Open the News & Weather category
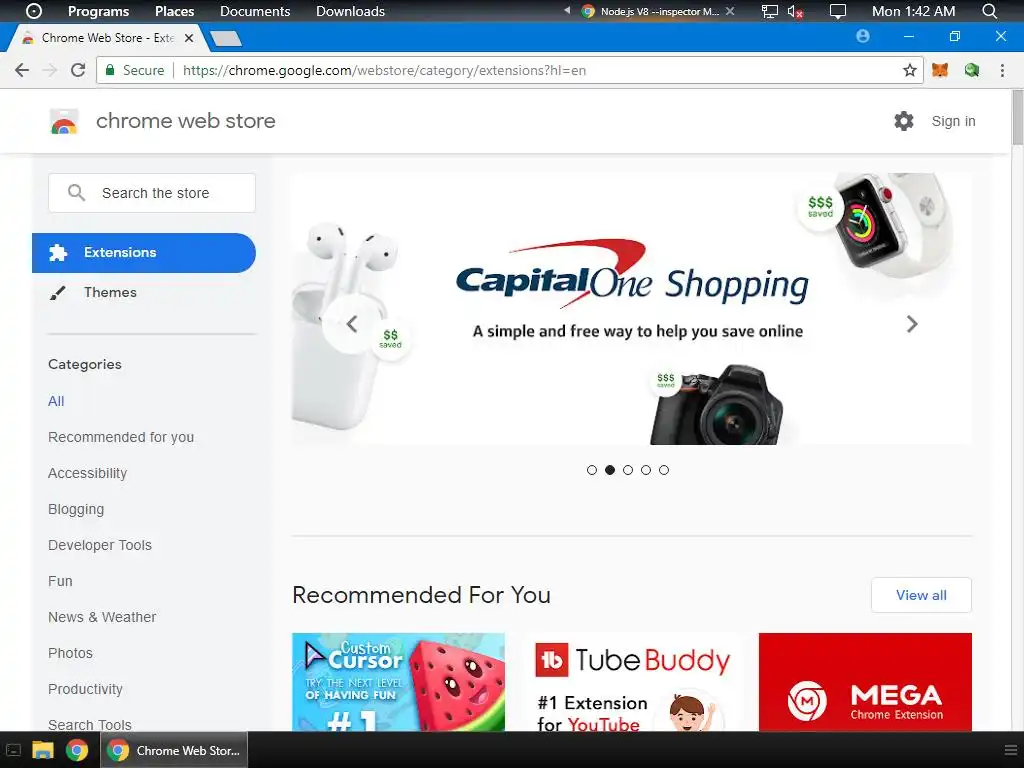Viewport: 1024px width, 768px height. coord(102,616)
